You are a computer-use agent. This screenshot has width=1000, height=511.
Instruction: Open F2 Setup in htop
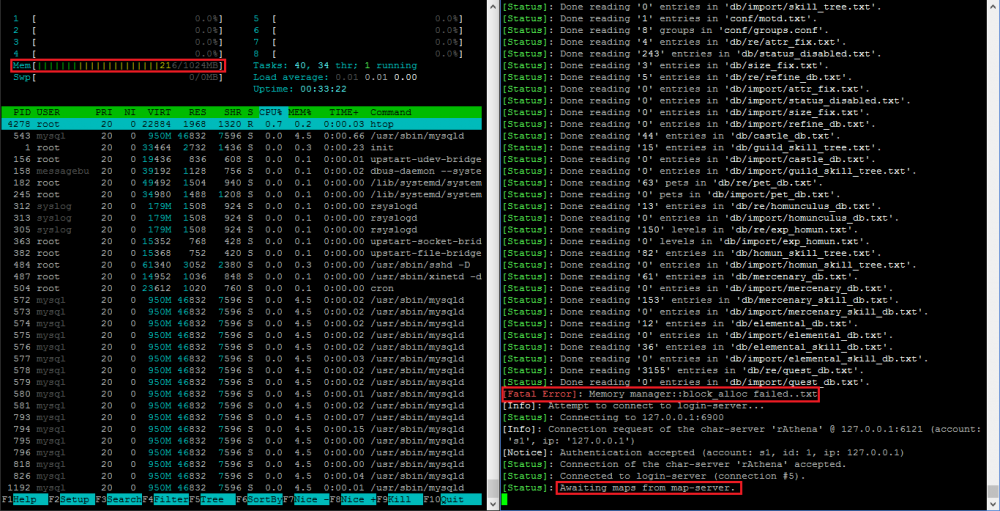tap(72, 500)
